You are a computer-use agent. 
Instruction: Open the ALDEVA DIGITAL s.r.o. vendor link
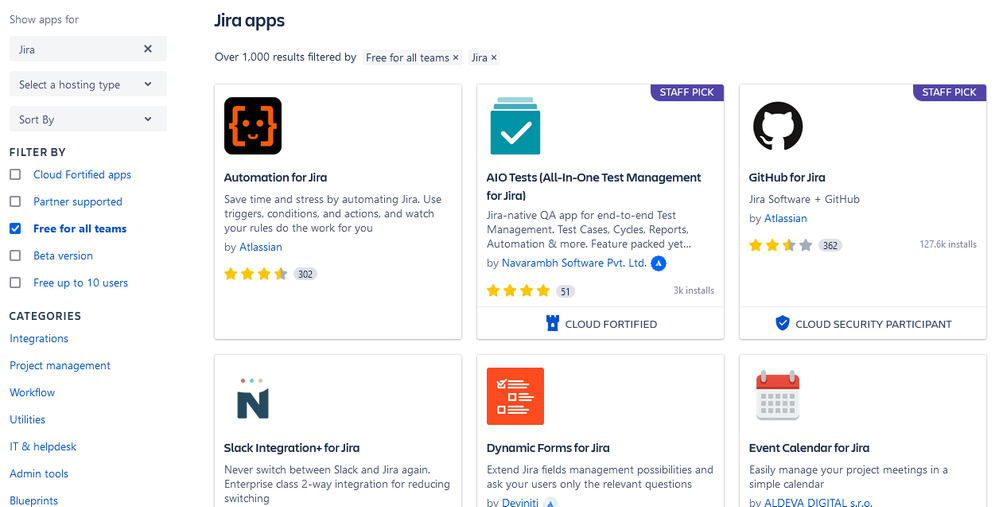pyautogui.click(x=818, y=503)
